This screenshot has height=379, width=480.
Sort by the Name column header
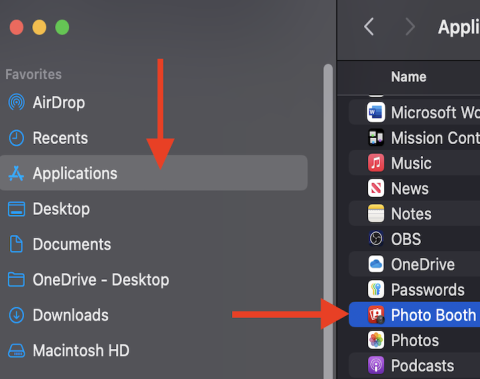coord(409,77)
